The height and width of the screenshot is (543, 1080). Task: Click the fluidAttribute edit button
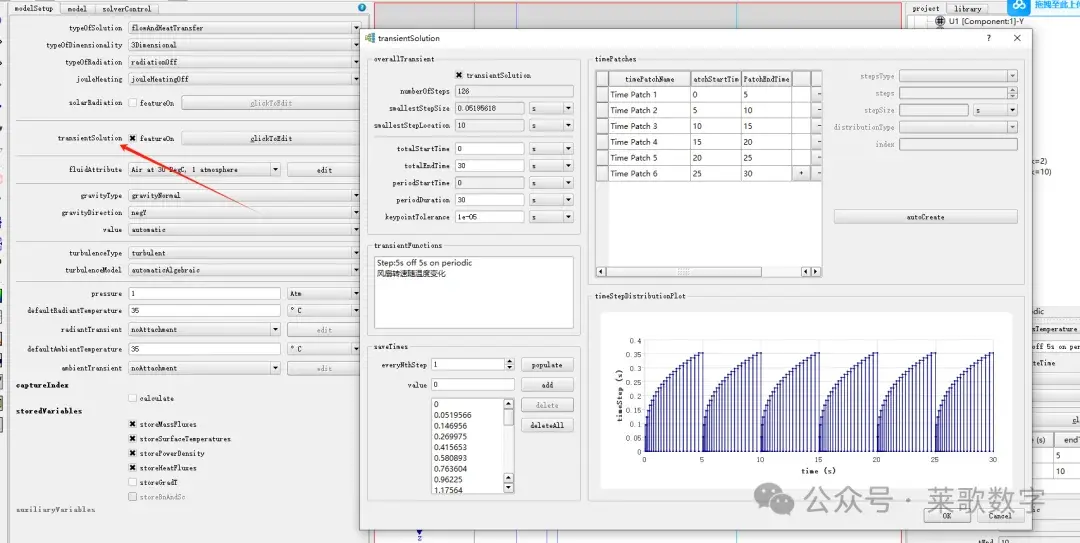click(324, 170)
